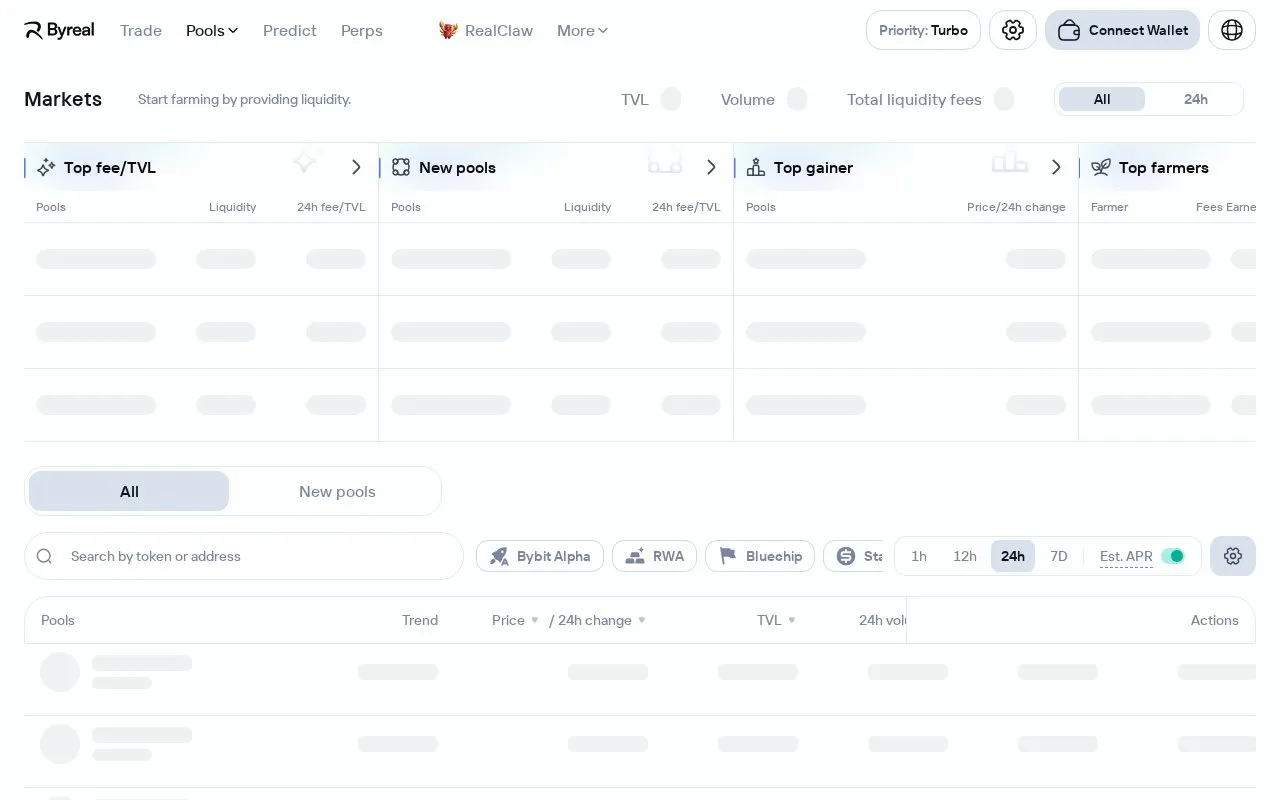The width and height of the screenshot is (1280, 800).
Task: Click the RealClaw lobster icon
Action: click(x=448, y=30)
